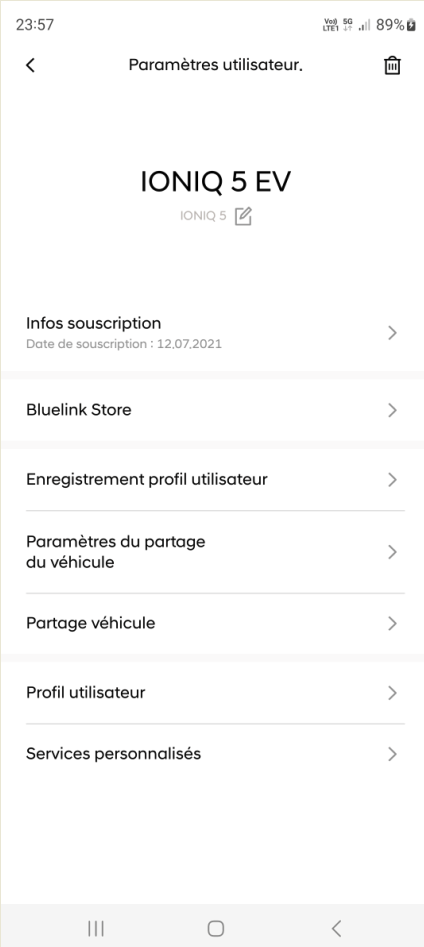Expand the Bluelink Store chevron
This screenshot has width=424, height=947.
(x=393, y=410)
